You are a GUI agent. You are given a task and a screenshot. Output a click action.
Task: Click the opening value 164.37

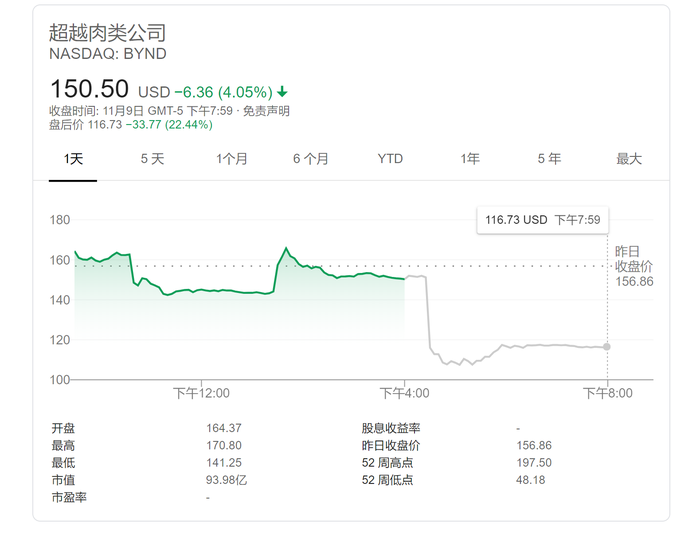pyautogui.click(x=224, y=428)
